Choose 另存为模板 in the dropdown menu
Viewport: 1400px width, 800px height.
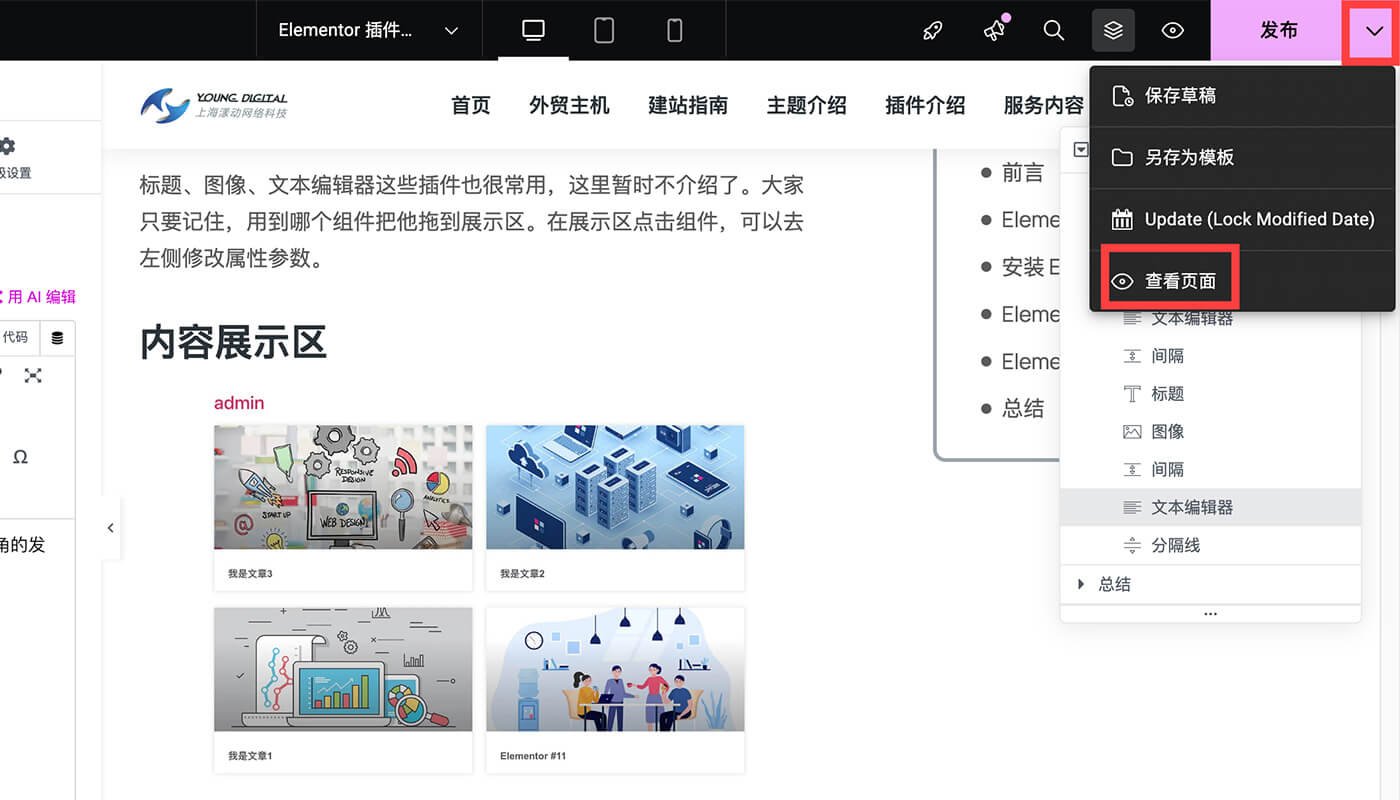(x=1190, y=157)
